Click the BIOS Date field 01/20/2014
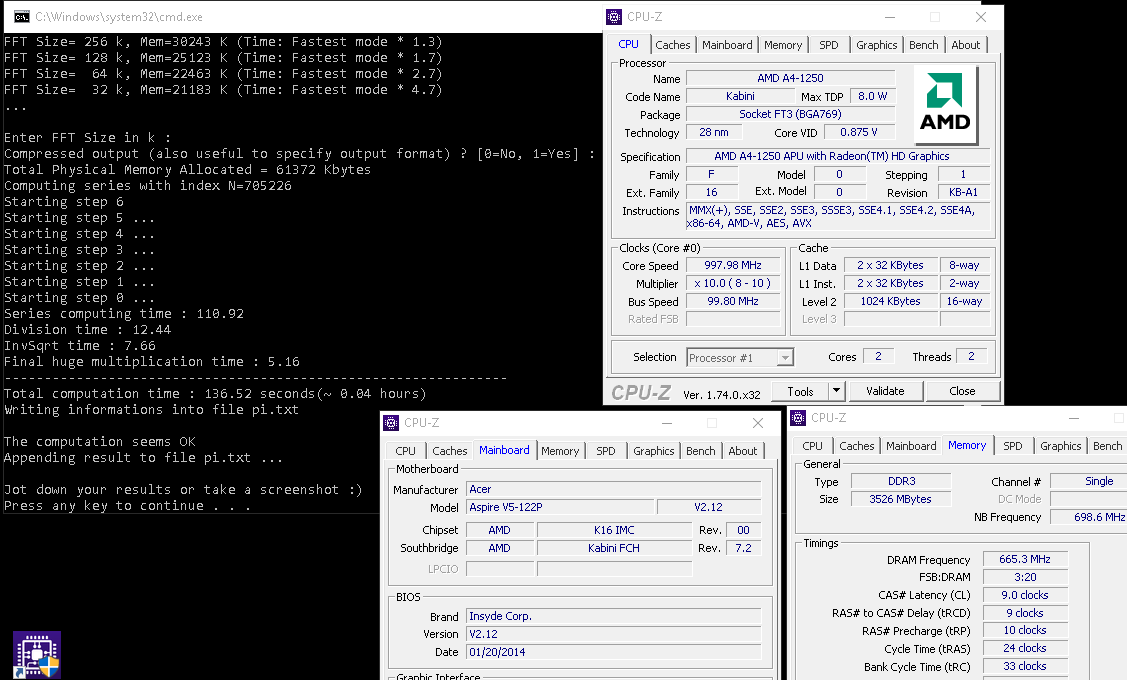This screenshot has height=680, width=1127. click(x=614, y=652)
